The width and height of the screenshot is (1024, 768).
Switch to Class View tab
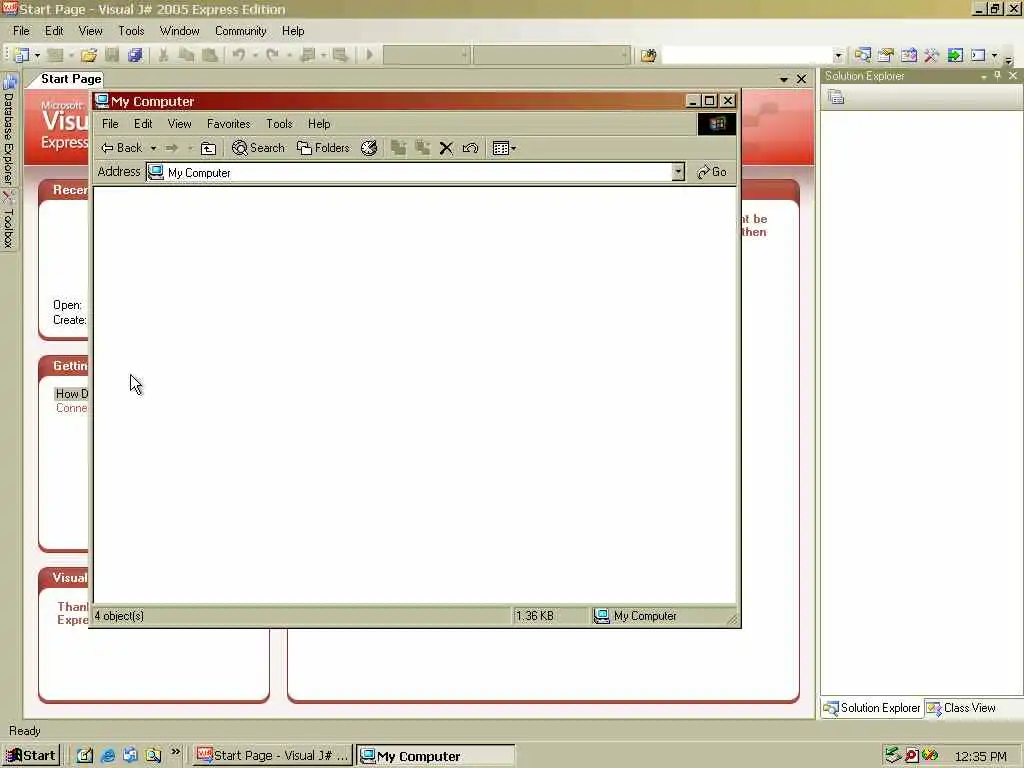pos(962,708)
